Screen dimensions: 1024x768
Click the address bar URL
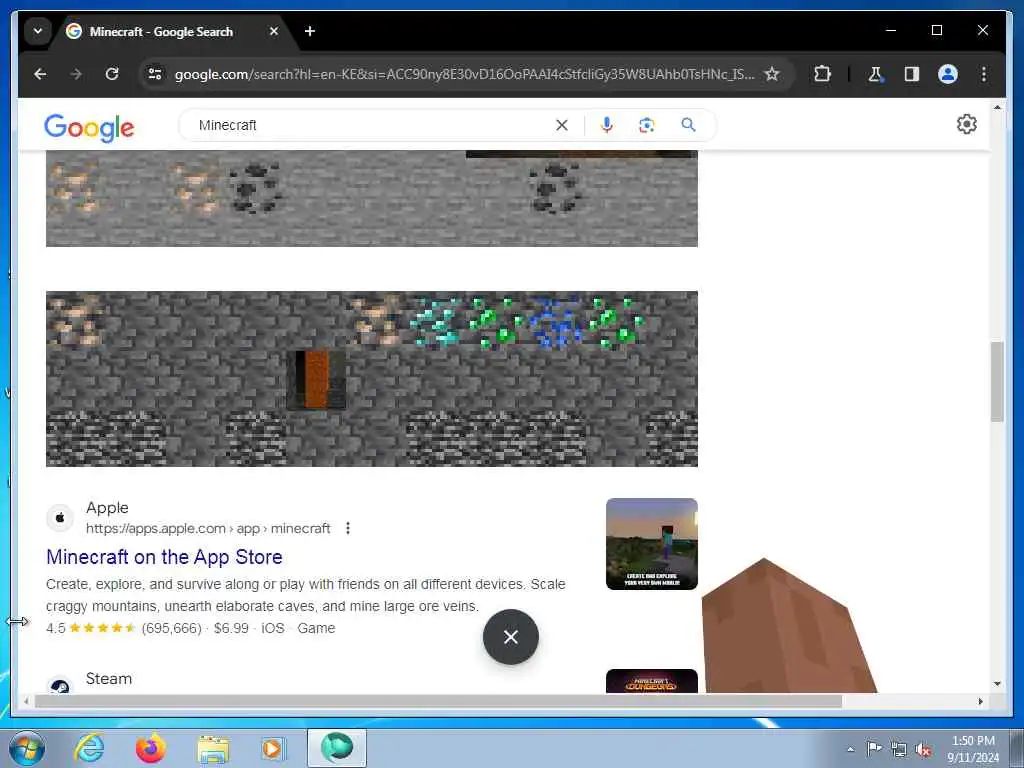click(464, 74)
